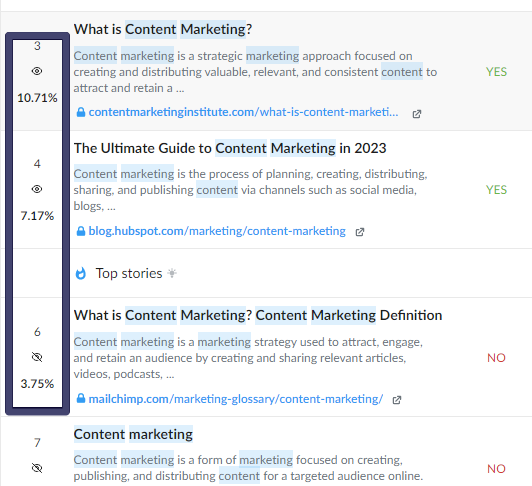
Task: Click lock icon before blog.hubspot.com URL
Action: point(81,231)
